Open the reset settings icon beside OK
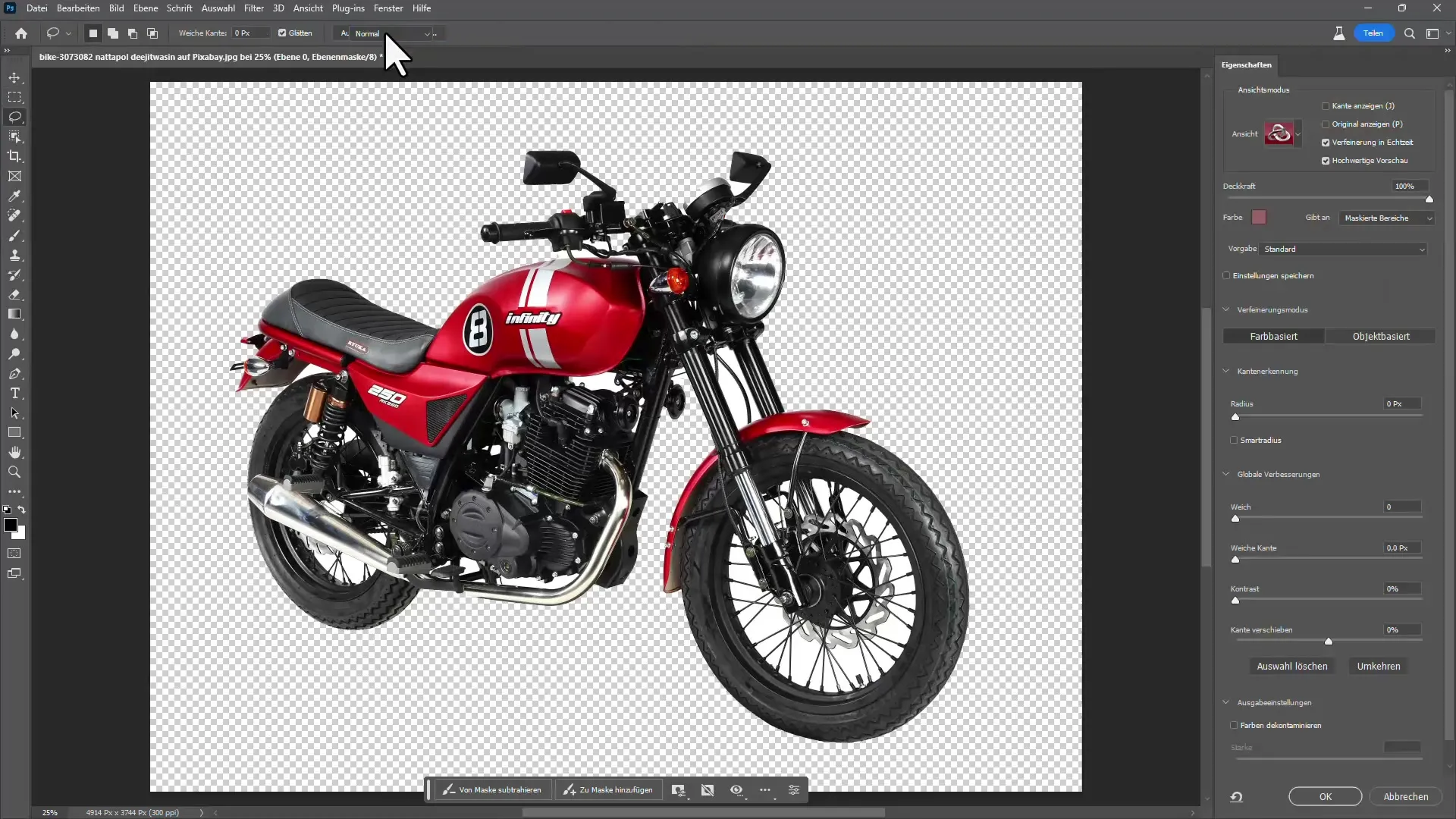This screenshot has width=1456, height=819. click(1237, 796)
